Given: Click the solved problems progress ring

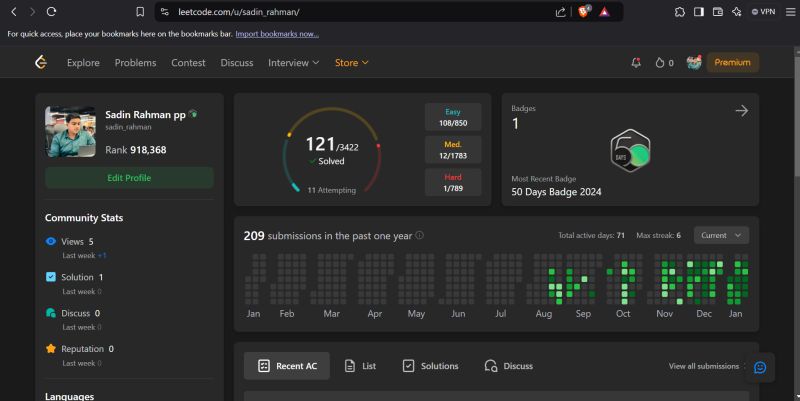Looking at the screenshot, I should click(332, 151).
